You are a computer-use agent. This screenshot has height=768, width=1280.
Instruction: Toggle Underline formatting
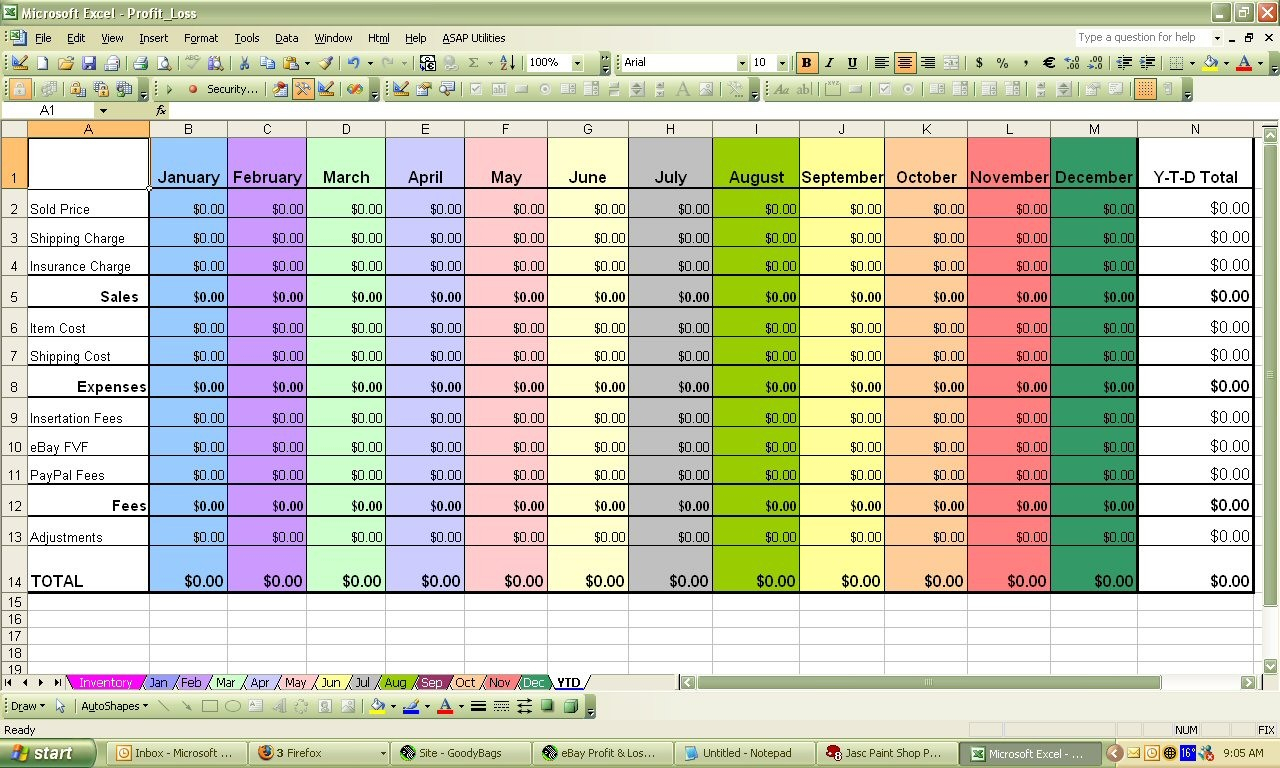[852, 62]
